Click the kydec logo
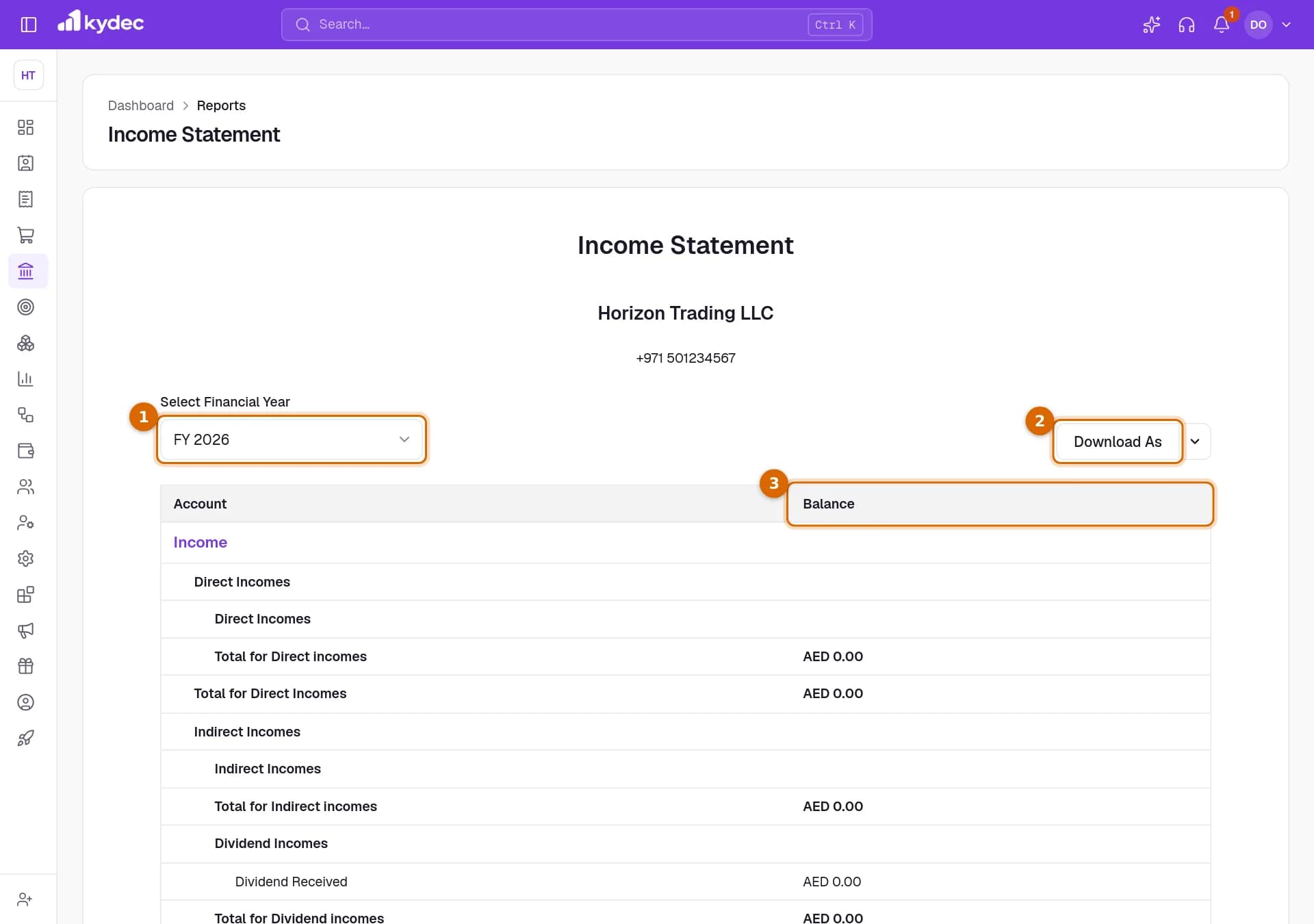 [101, 22]
